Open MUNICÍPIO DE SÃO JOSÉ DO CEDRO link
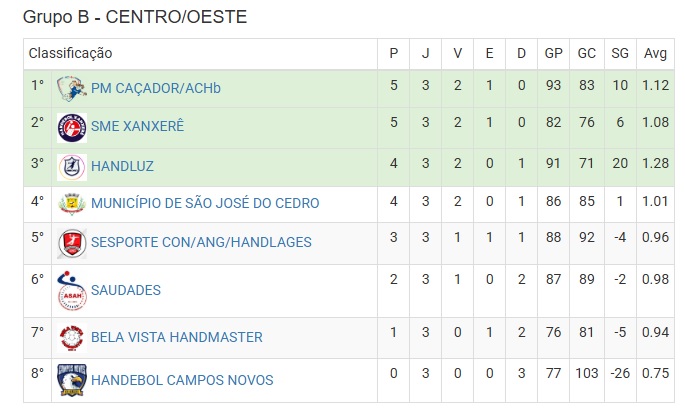 (x=205, y=203)
